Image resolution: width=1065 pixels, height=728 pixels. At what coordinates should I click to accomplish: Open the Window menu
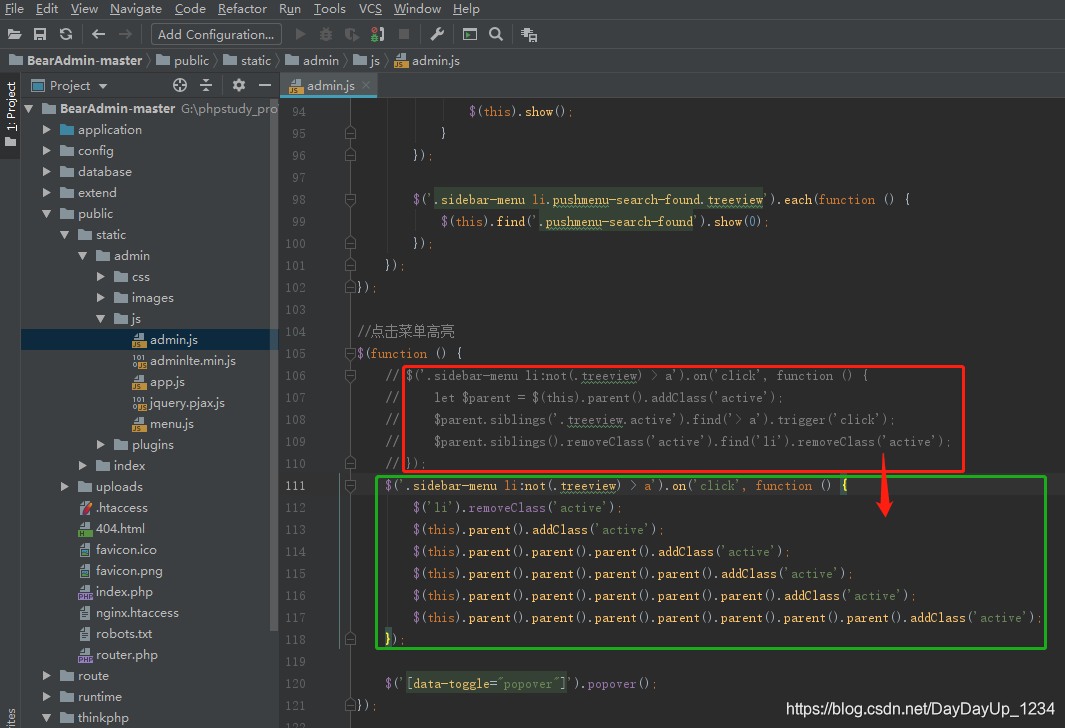(417, 9)
